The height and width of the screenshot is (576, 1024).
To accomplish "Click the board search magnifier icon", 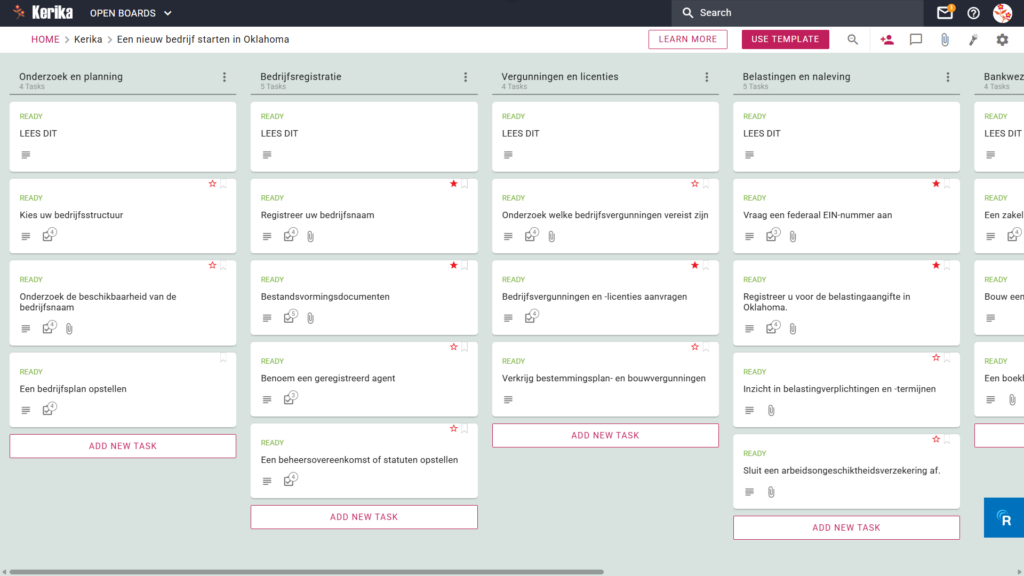I will (x=853, y=39).
